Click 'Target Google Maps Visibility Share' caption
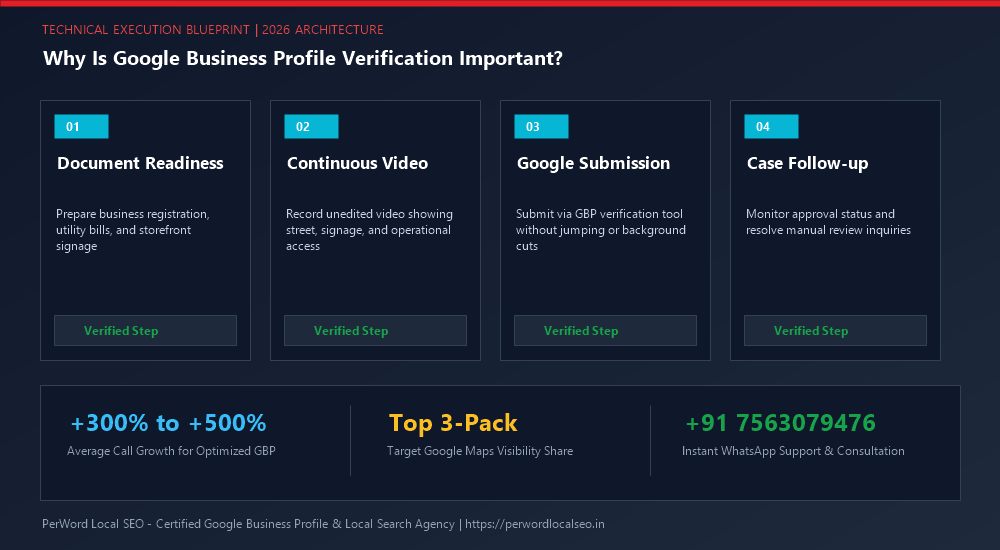The width and height of the screenshot is (1000, 550). coord(480,450)
